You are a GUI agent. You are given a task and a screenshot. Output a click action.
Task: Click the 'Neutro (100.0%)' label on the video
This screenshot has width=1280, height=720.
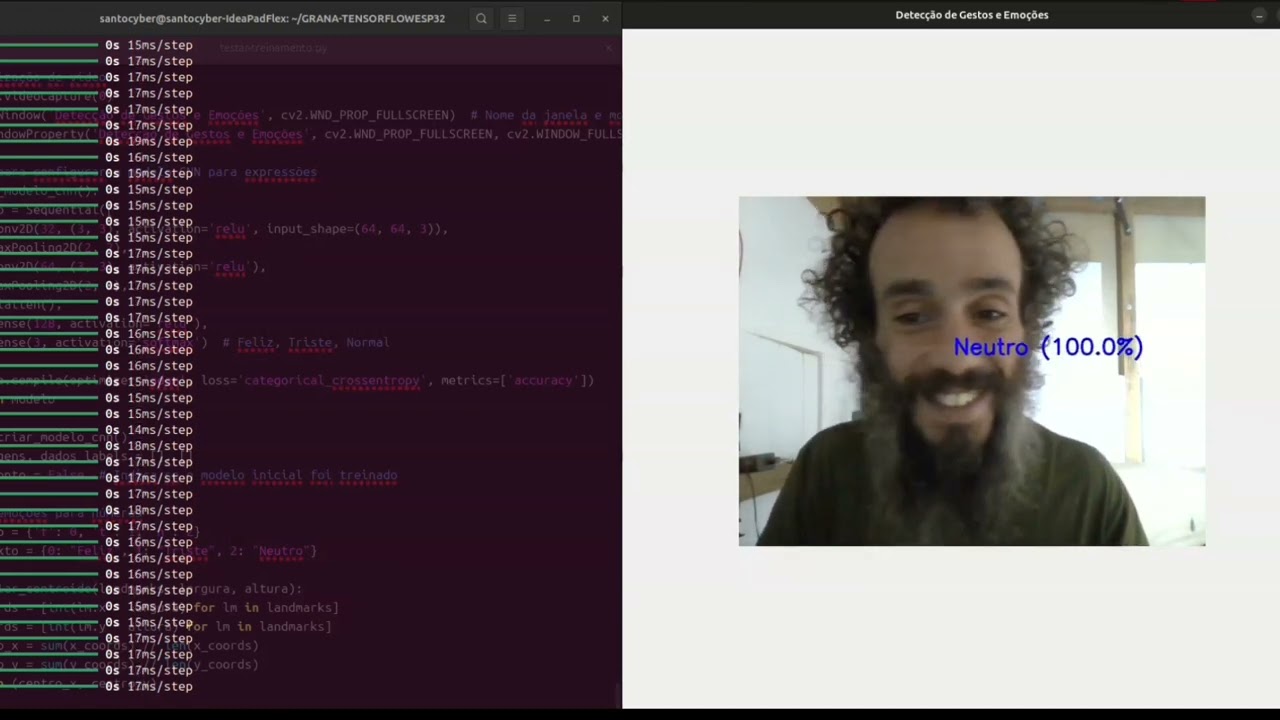click(x=1048, y=347)
